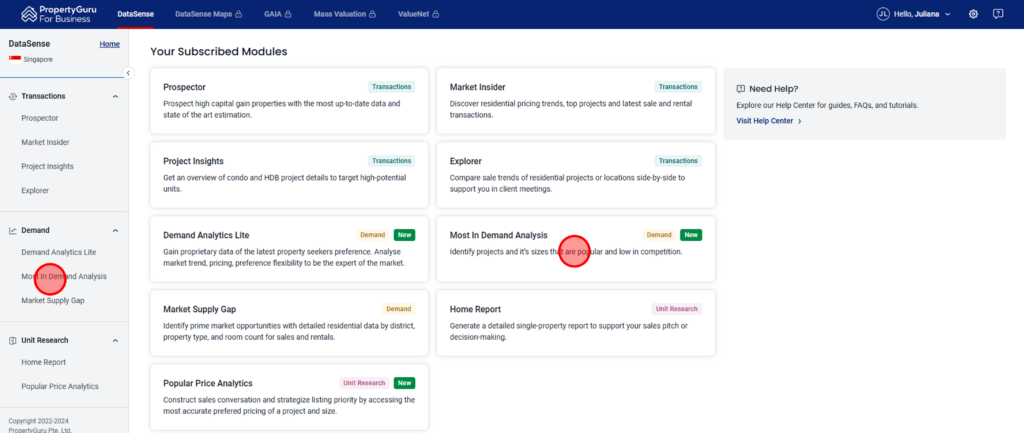This screenshot has width=1024, height=433.
Task: Open the Most In Demand Analysis card
Action: [576, 249]
